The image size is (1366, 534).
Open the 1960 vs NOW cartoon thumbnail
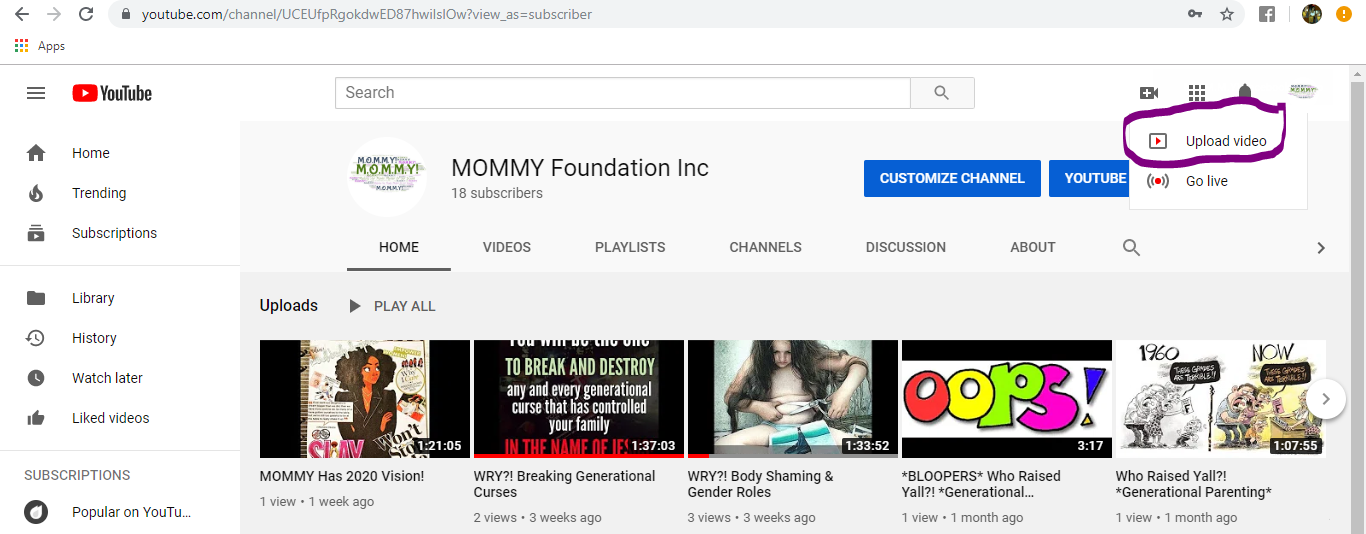pyautogui.click(x=1221, y=399)
